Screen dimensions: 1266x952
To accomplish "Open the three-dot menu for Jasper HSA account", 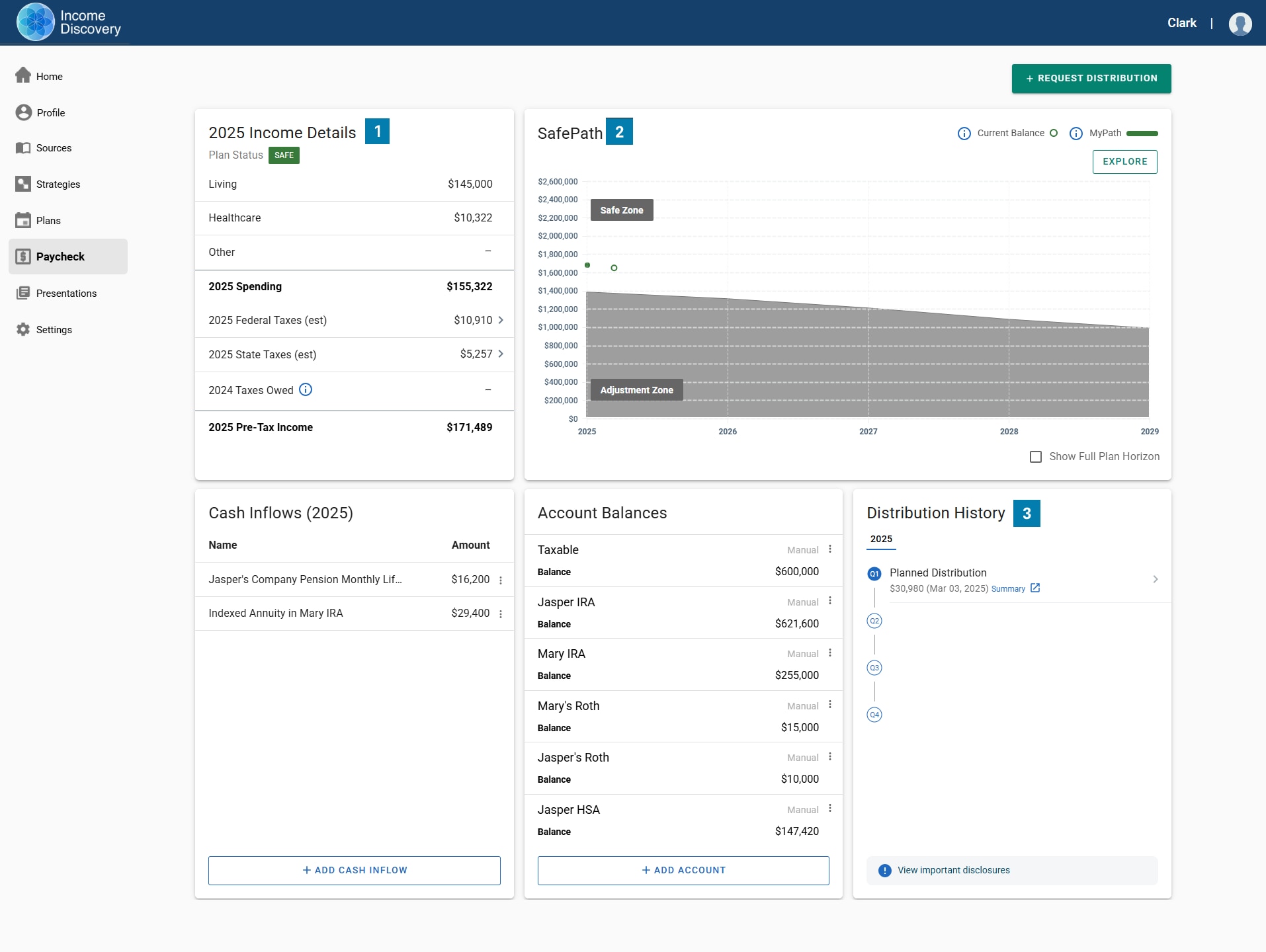I will tap(830, 809).
